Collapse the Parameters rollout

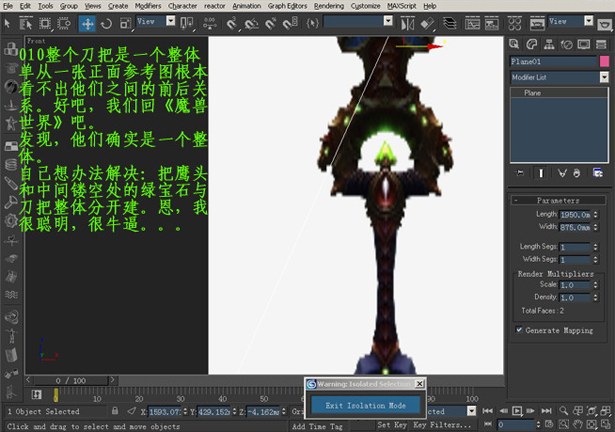pyautogui.click(x=558, y=200)
